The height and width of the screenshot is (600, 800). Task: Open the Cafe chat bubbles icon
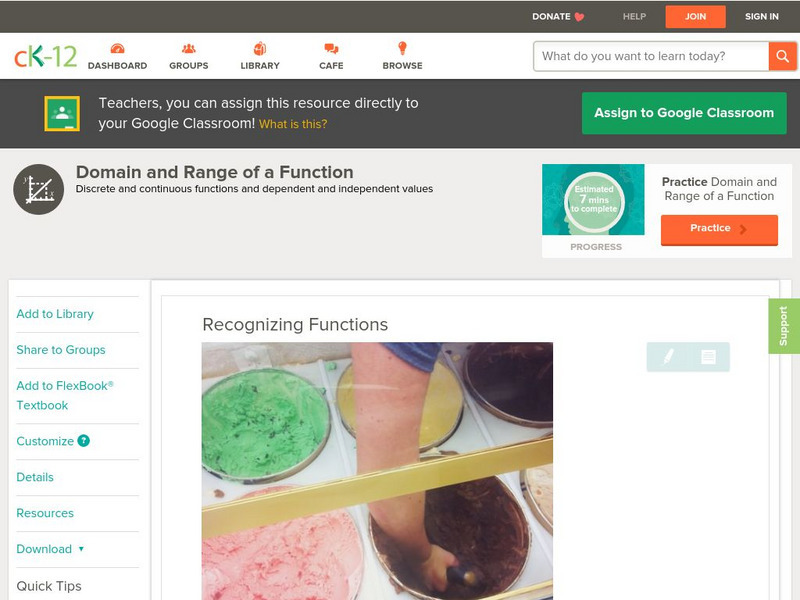[331, 49]
